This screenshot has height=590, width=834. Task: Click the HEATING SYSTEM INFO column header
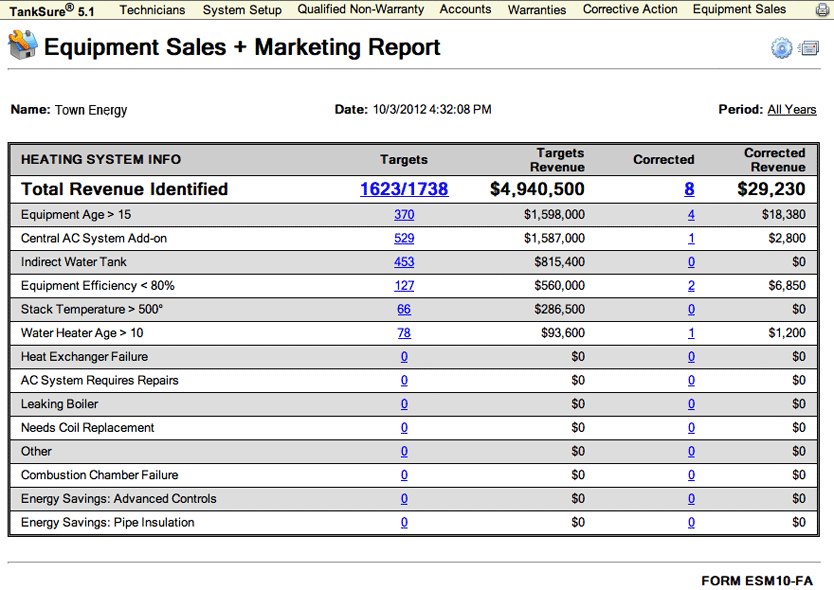[x=101, y=160]
